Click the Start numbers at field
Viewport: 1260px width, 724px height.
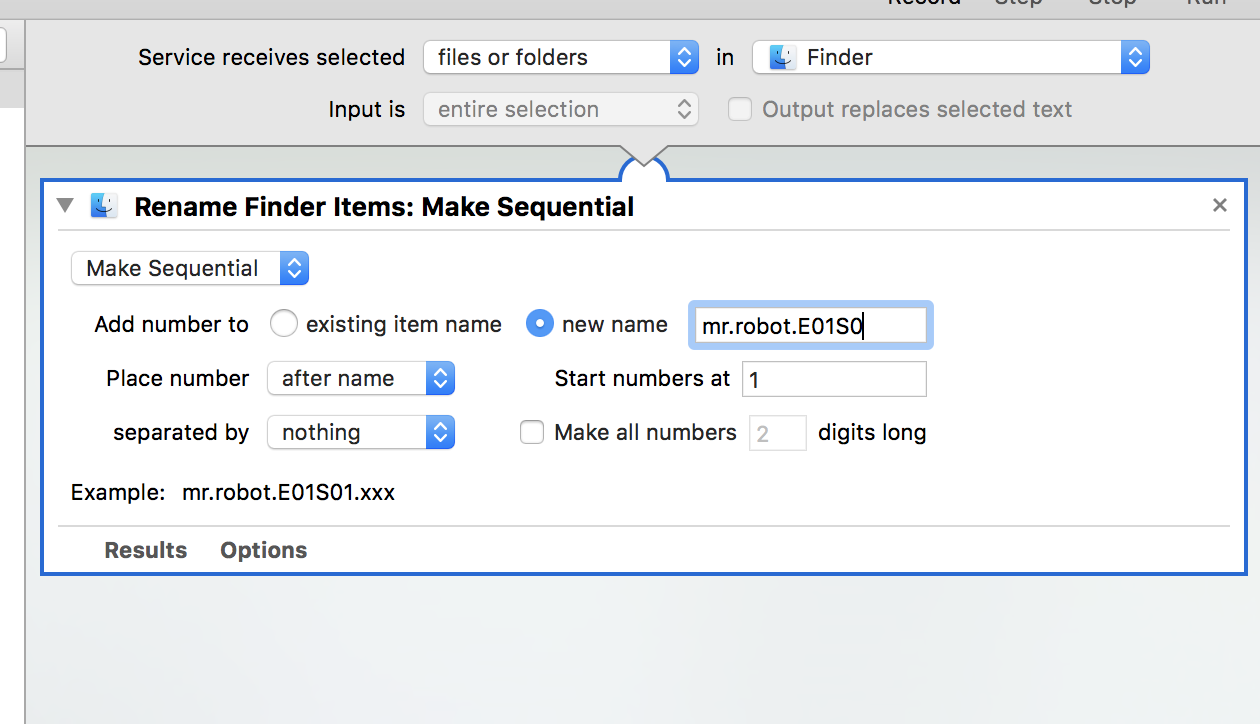834,379
